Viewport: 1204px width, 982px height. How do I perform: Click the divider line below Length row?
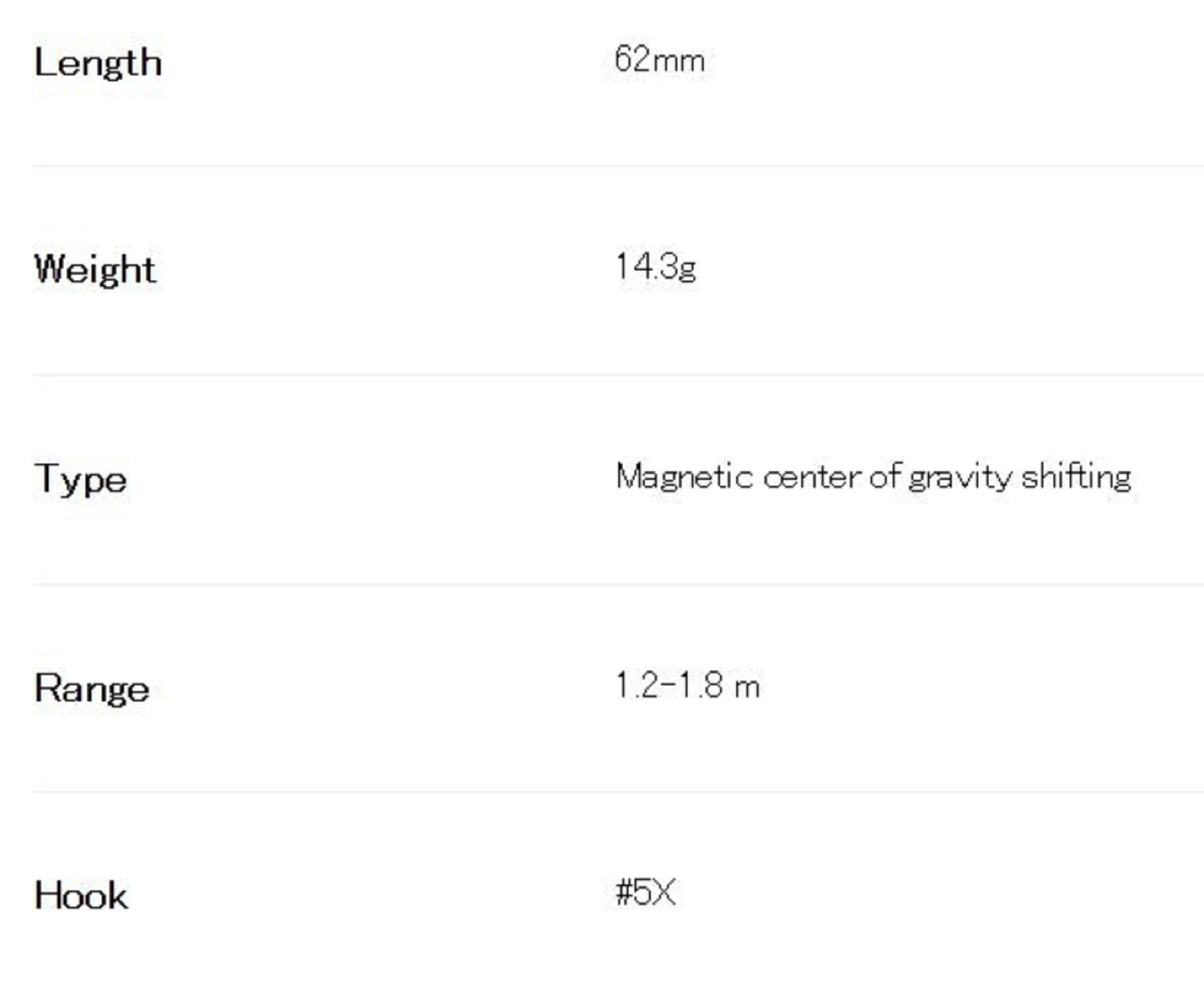click(x=602, y=166)
